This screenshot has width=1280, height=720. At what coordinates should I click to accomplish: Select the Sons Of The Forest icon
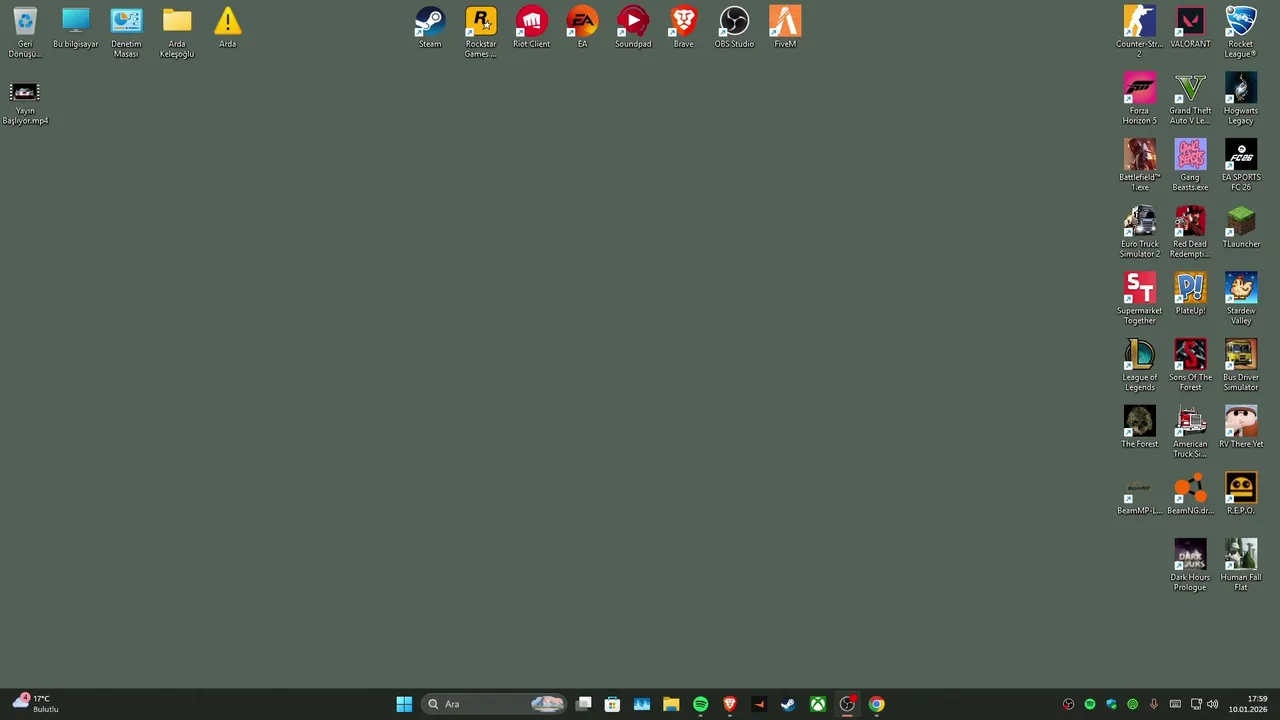tap(1190, 365)
